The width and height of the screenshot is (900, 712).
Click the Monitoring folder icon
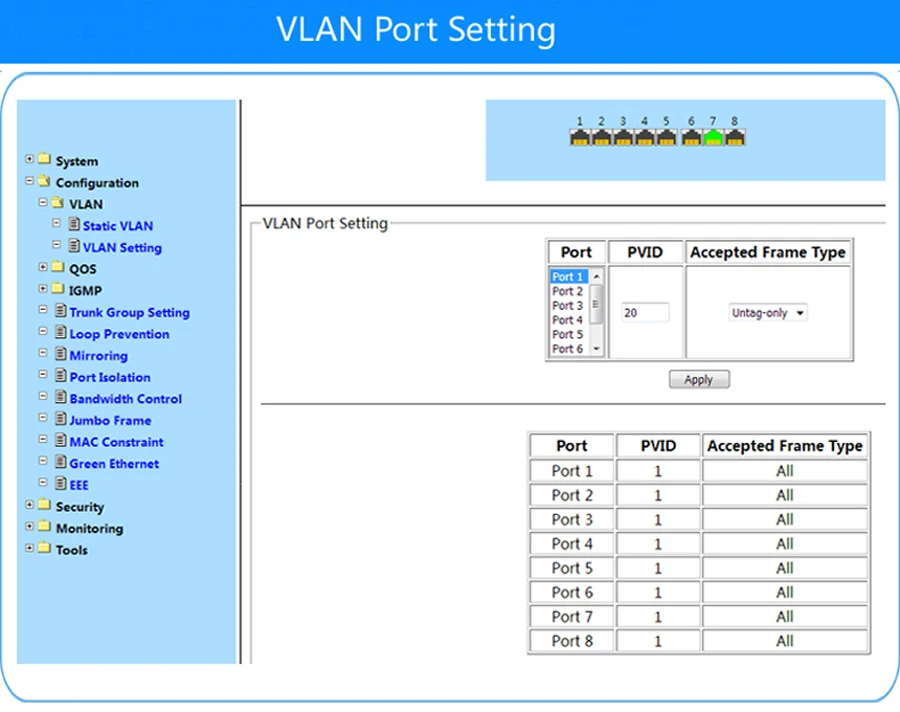pos(44,526)
